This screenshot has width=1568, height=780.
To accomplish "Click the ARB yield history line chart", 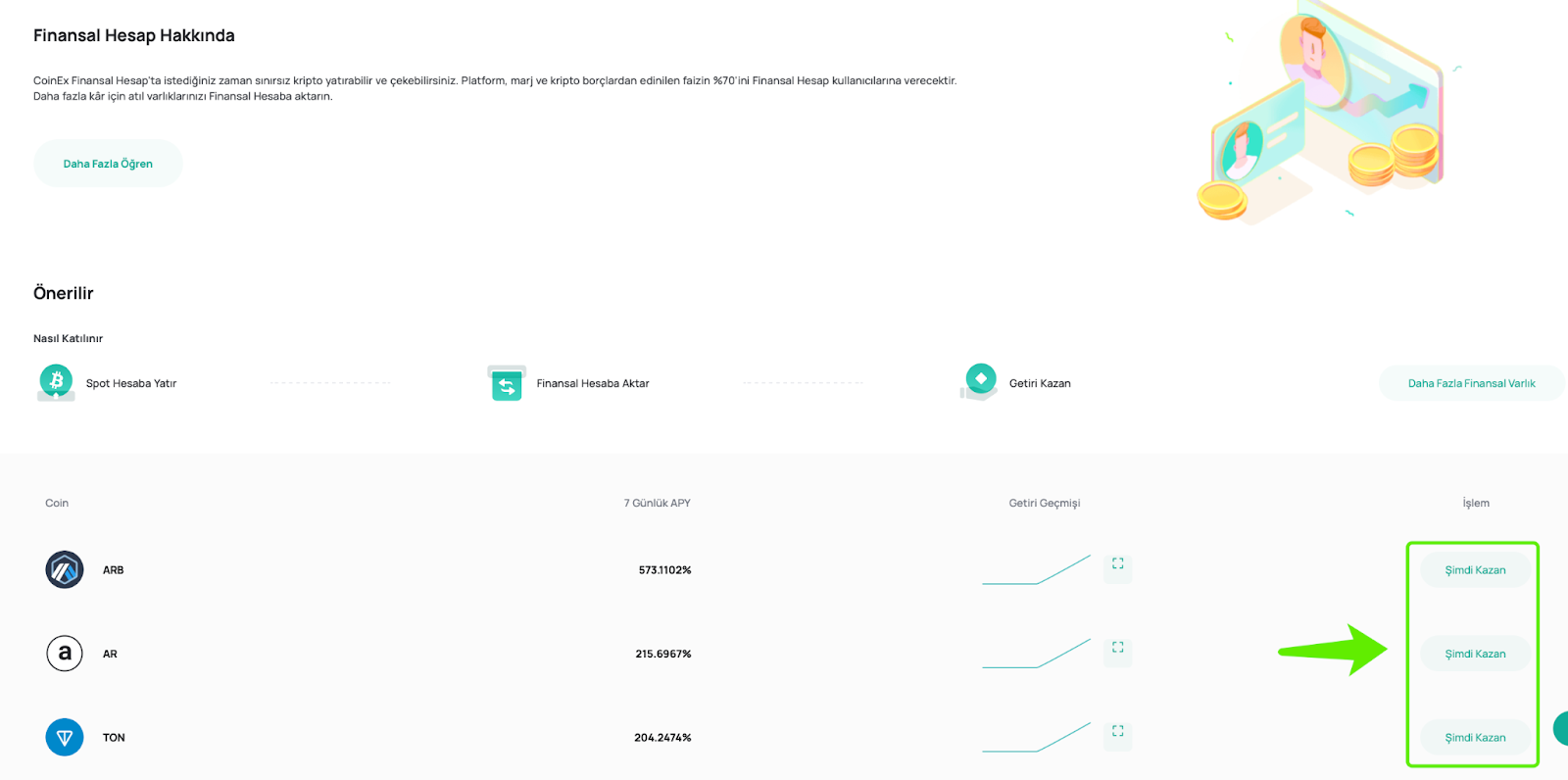I will (1037, 569).
